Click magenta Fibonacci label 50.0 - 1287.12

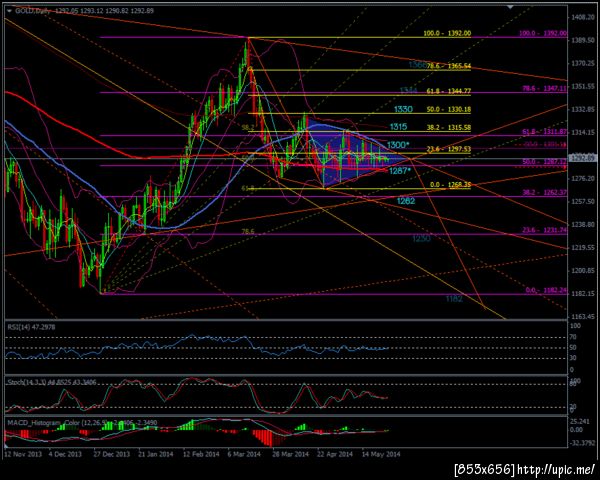pos(545,162)
